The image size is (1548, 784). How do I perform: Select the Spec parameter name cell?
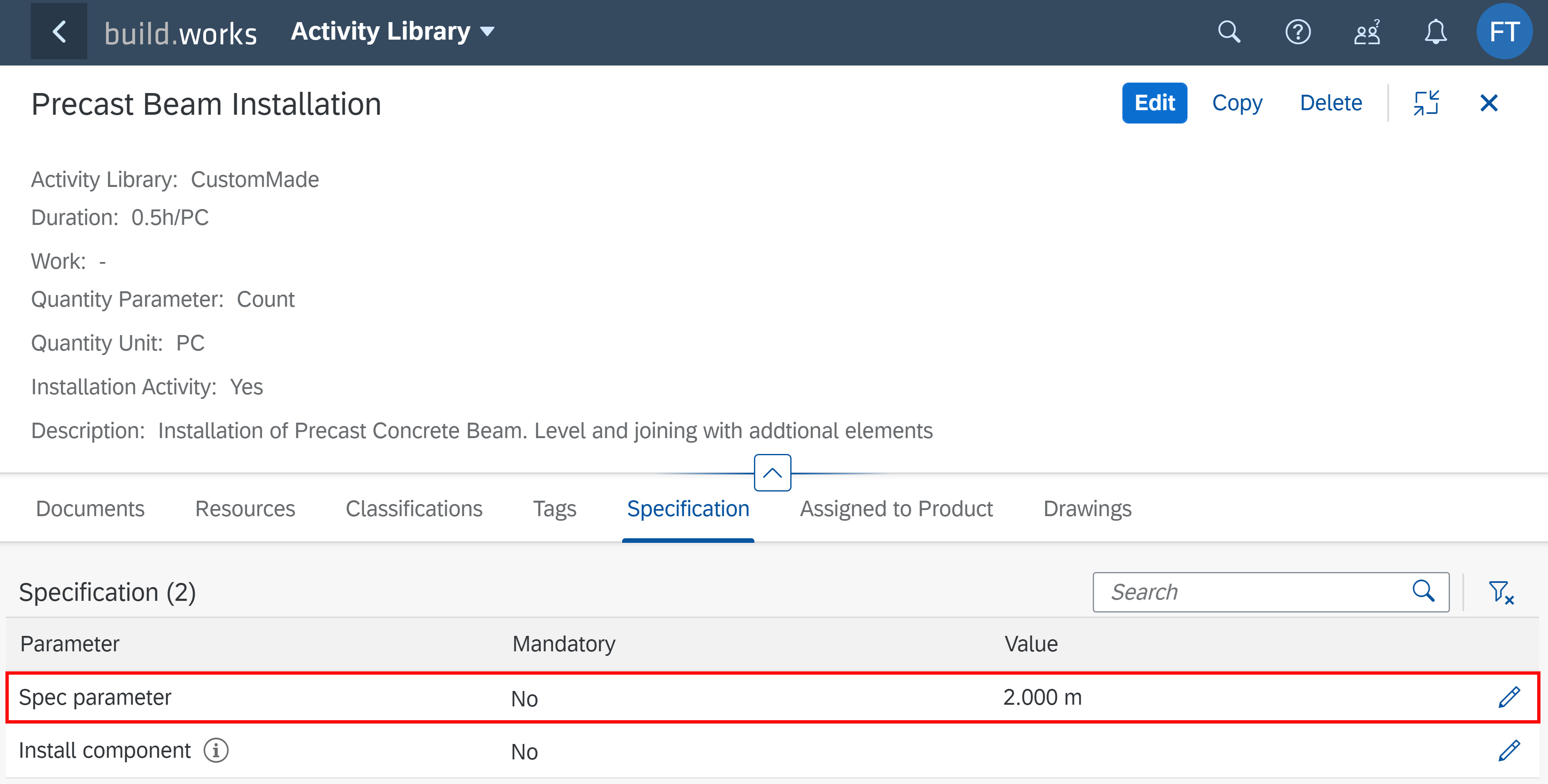[95, 698]
